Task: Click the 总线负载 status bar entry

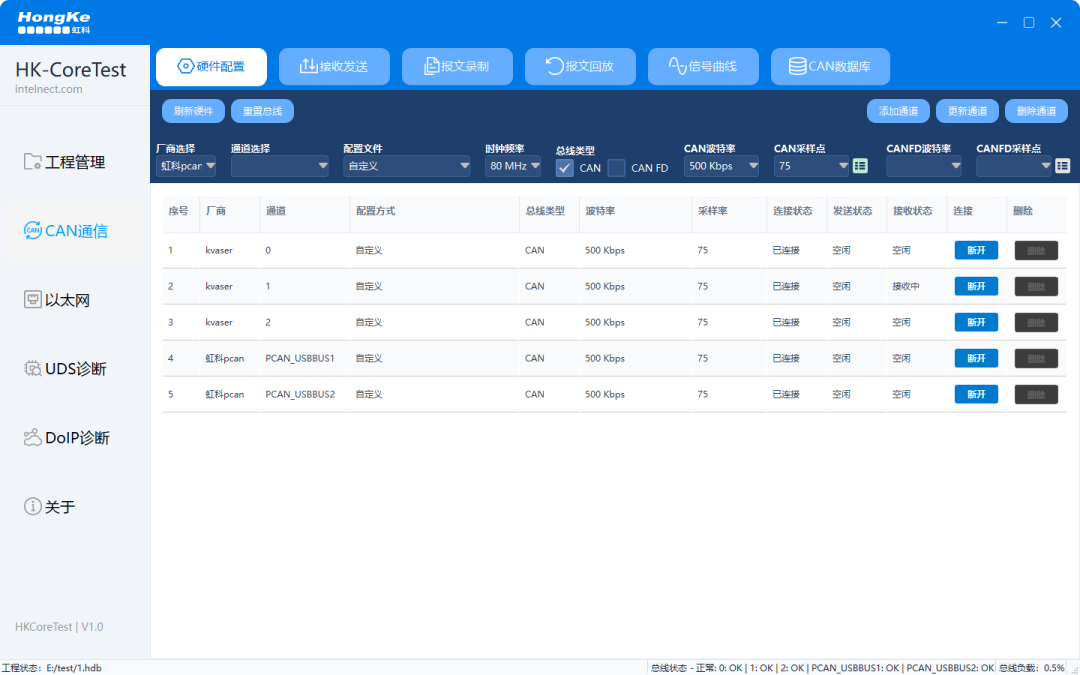Action: coord(1031,668)
